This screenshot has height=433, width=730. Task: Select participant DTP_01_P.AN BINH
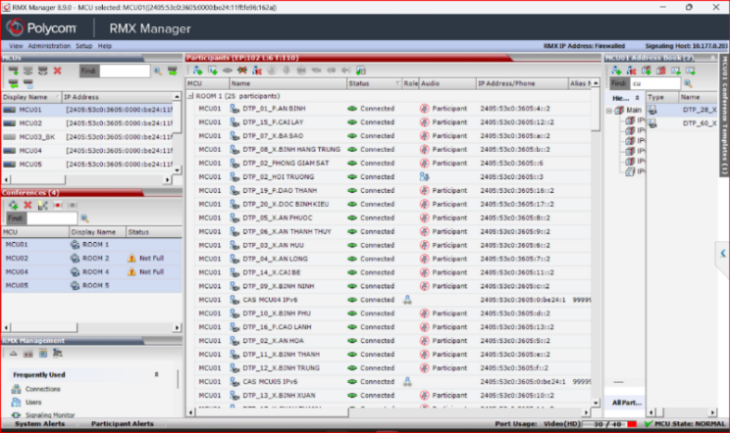[391, 108]
